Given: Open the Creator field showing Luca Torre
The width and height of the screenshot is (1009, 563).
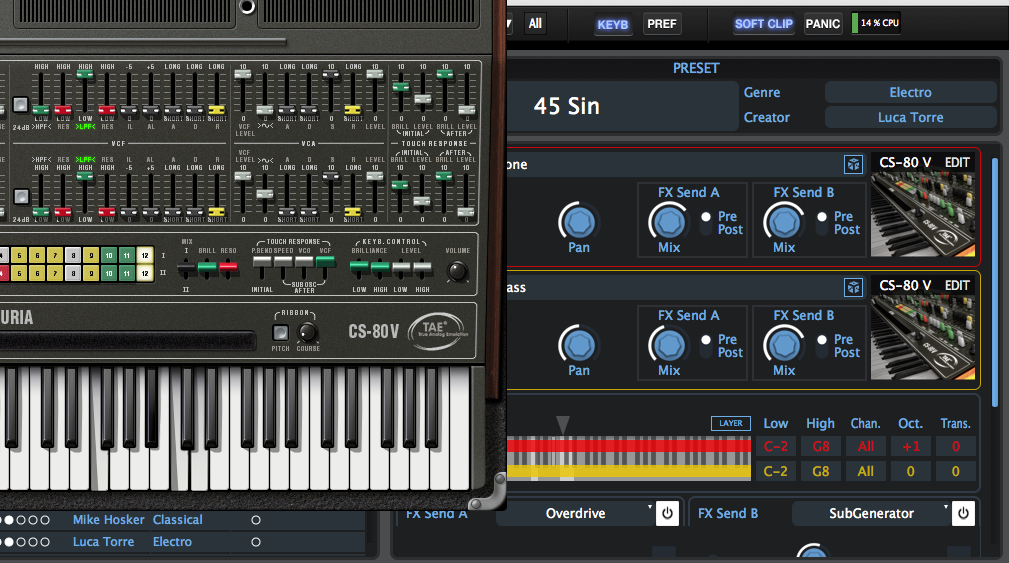Looking at the screenshot, I should tap(910, 118).
